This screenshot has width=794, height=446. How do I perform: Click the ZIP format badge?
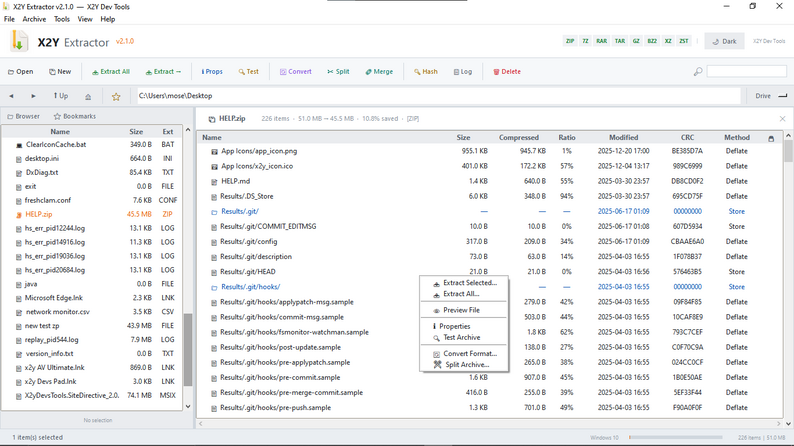point(570,41)
